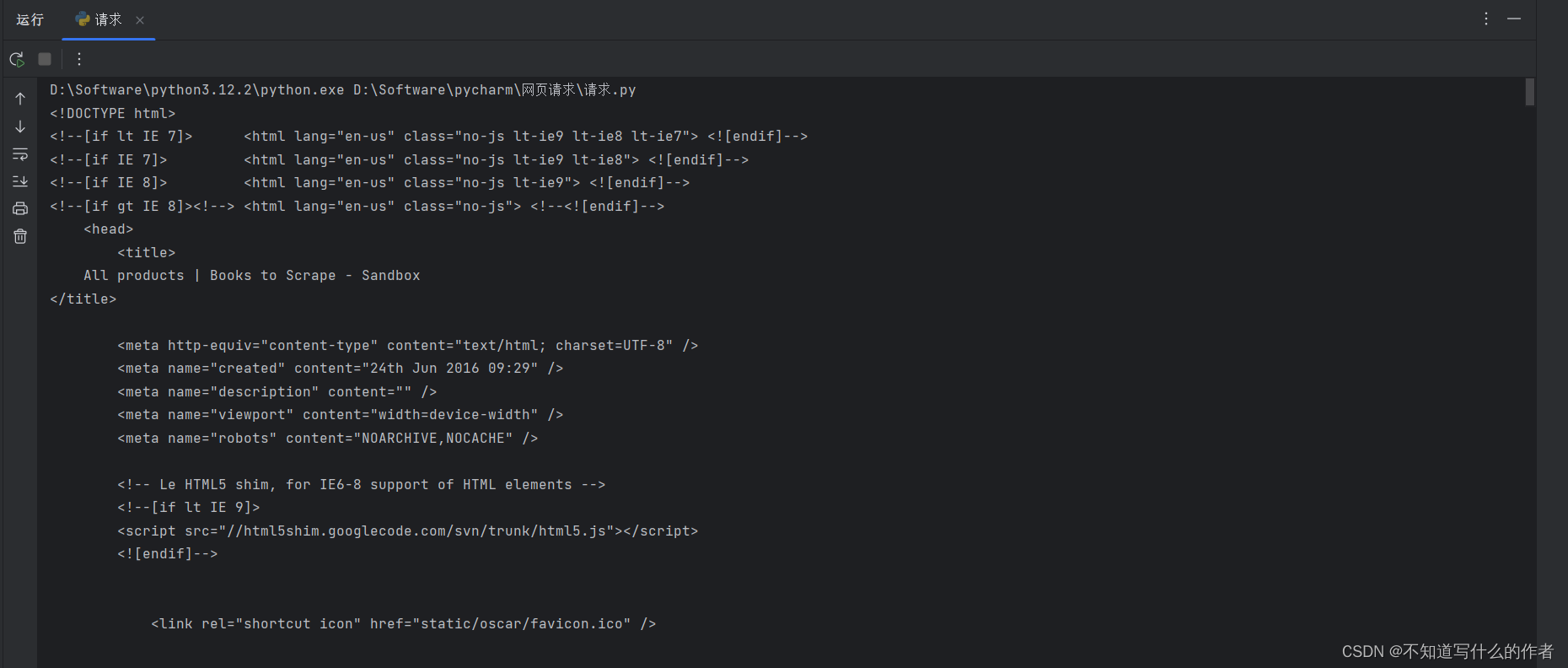The image size is (1568, 668).
Task: Clear all console output with trash icon
Action: point(20,236)
